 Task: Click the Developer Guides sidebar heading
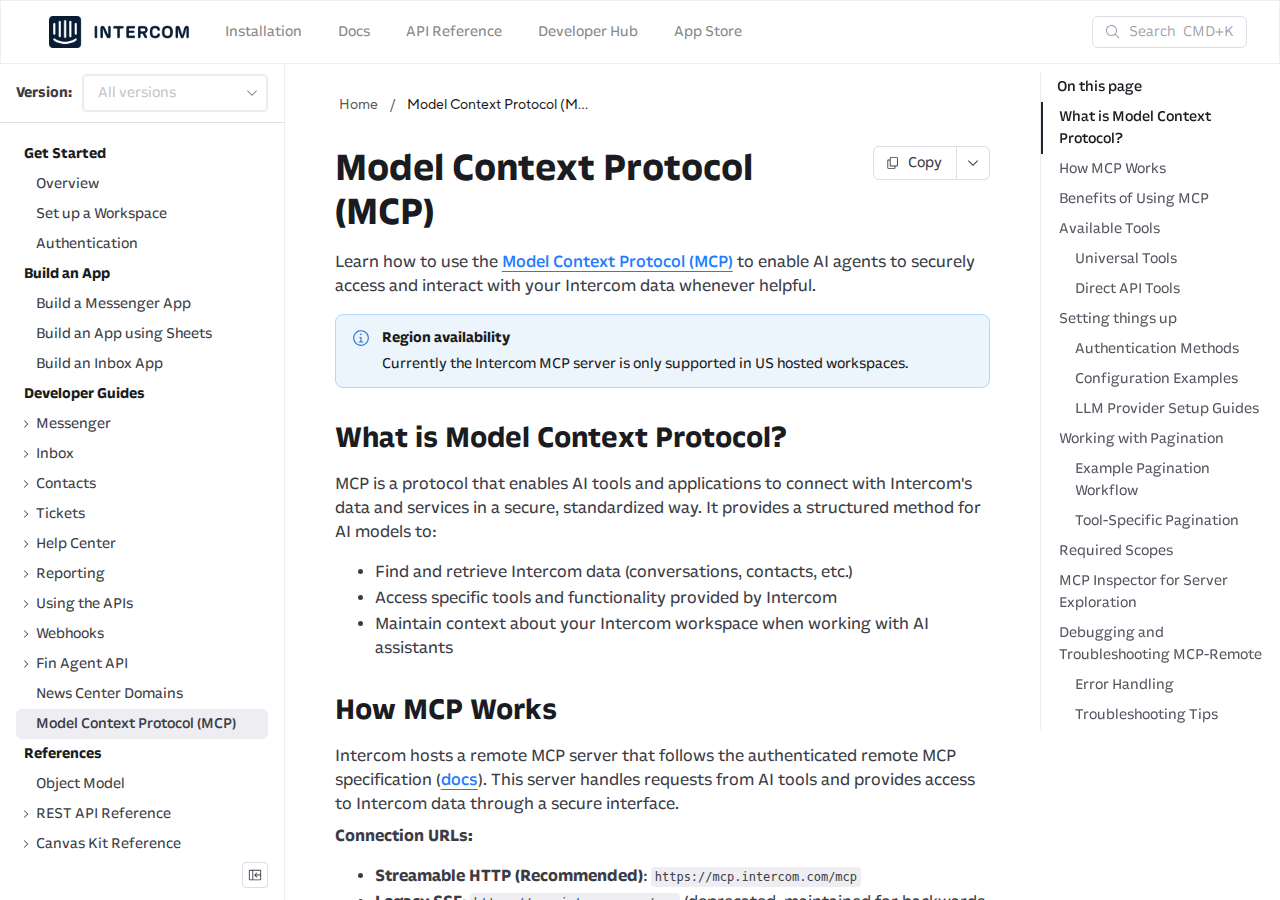(84, 393)
